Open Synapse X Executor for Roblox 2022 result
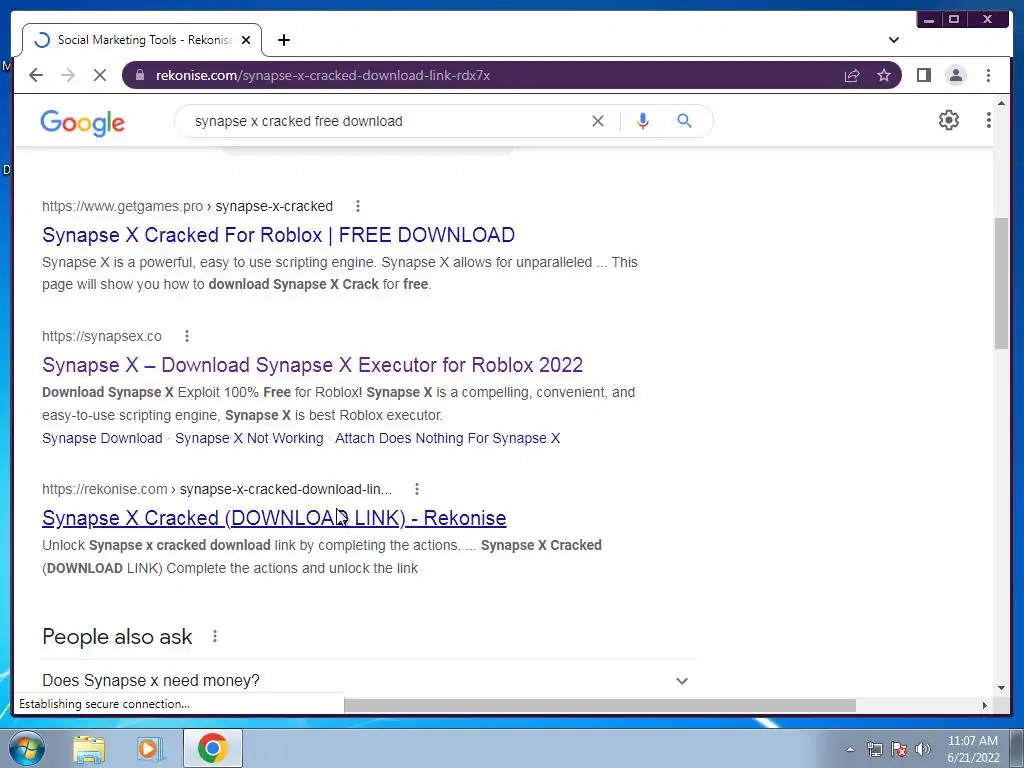Viewport: 1024px width, 768px height. click(312, 364)
